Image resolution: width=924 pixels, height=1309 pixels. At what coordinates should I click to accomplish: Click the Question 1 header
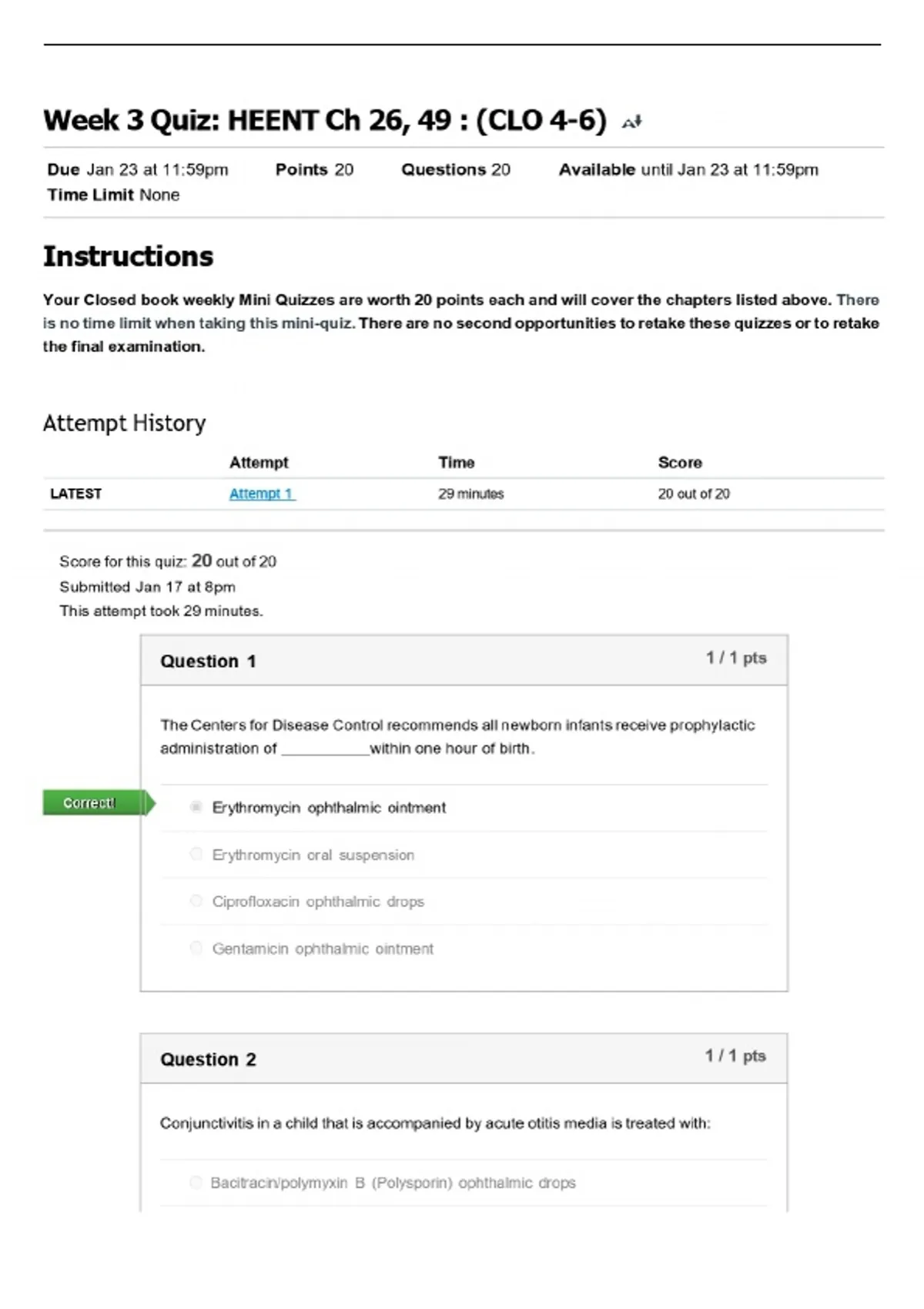point(208,661)
